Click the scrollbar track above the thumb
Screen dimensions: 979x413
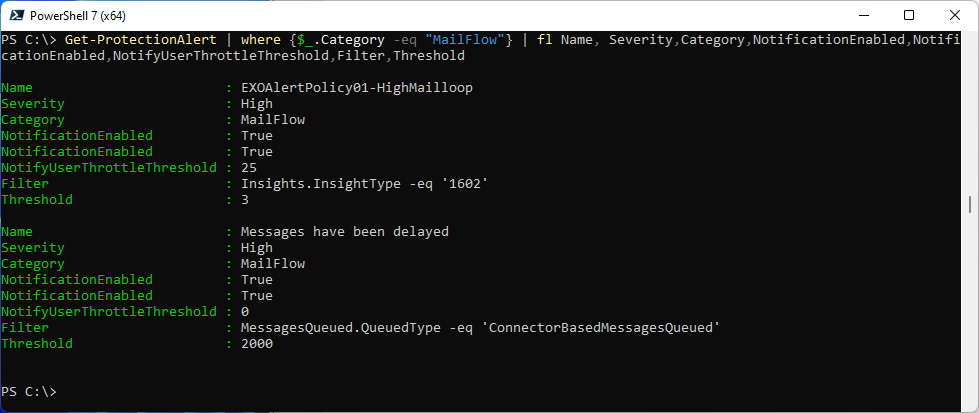tap(970, 112)
